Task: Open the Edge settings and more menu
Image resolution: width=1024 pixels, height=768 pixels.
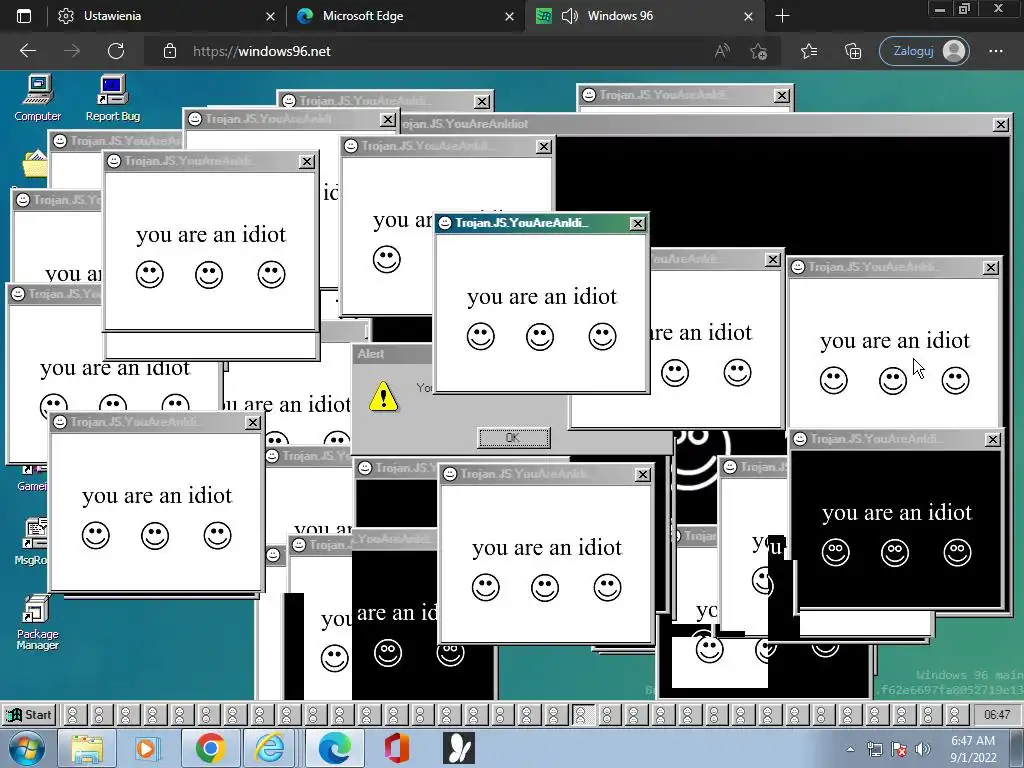Action: 996,51
